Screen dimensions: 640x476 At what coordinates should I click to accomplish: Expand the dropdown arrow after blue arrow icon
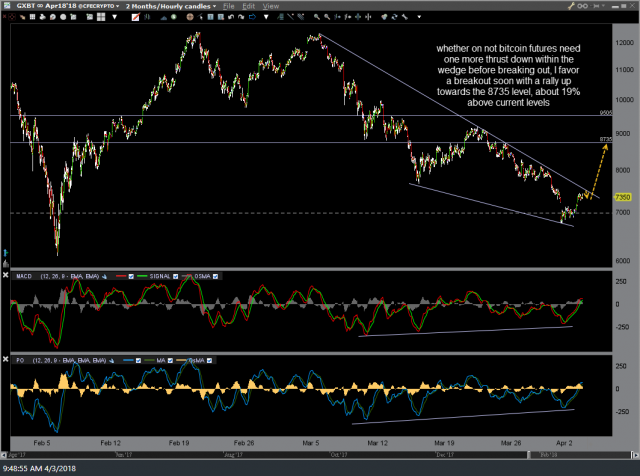266,17
